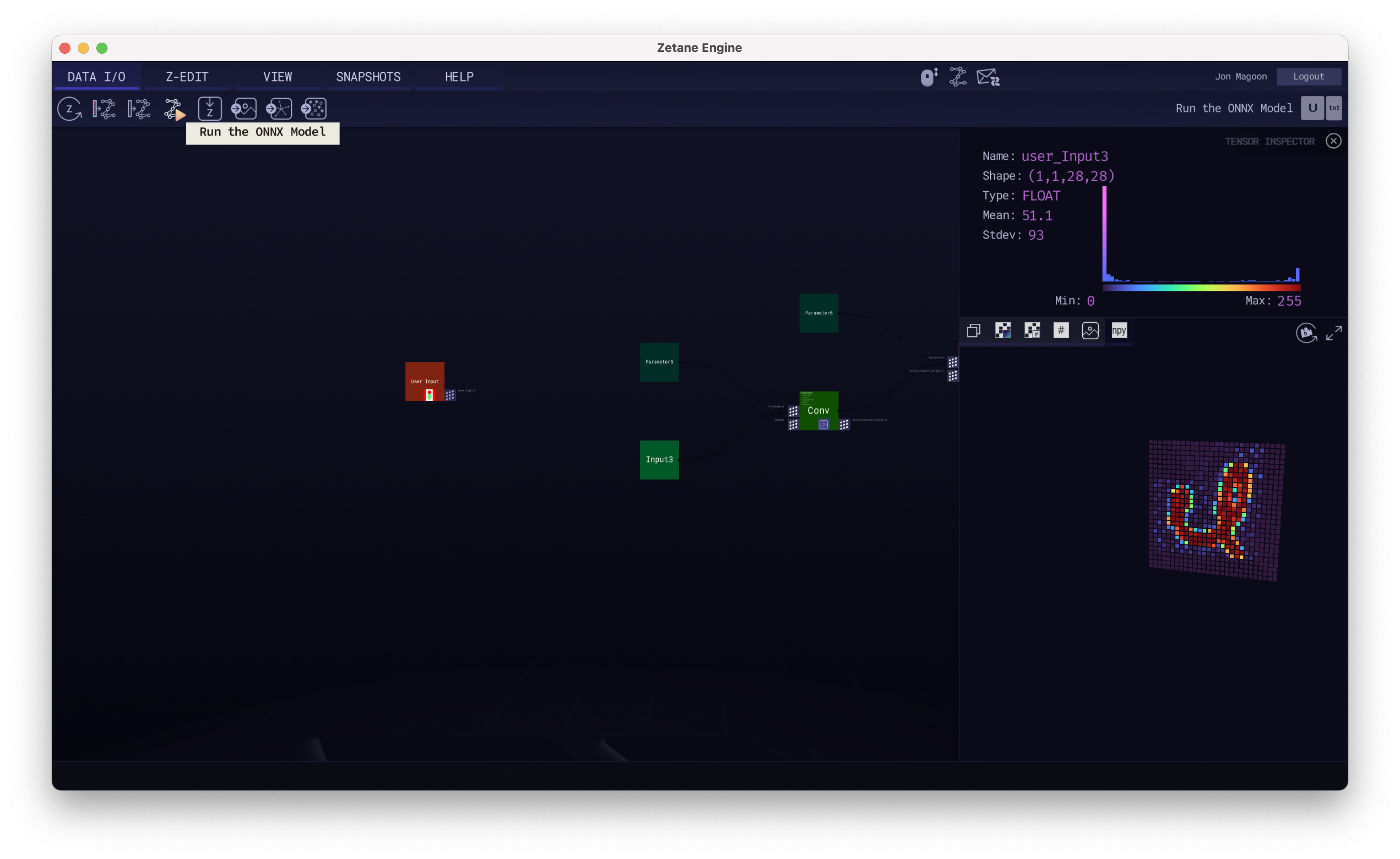
Task: Expand tensor view to fullscreen
Action: (1334, 333)
